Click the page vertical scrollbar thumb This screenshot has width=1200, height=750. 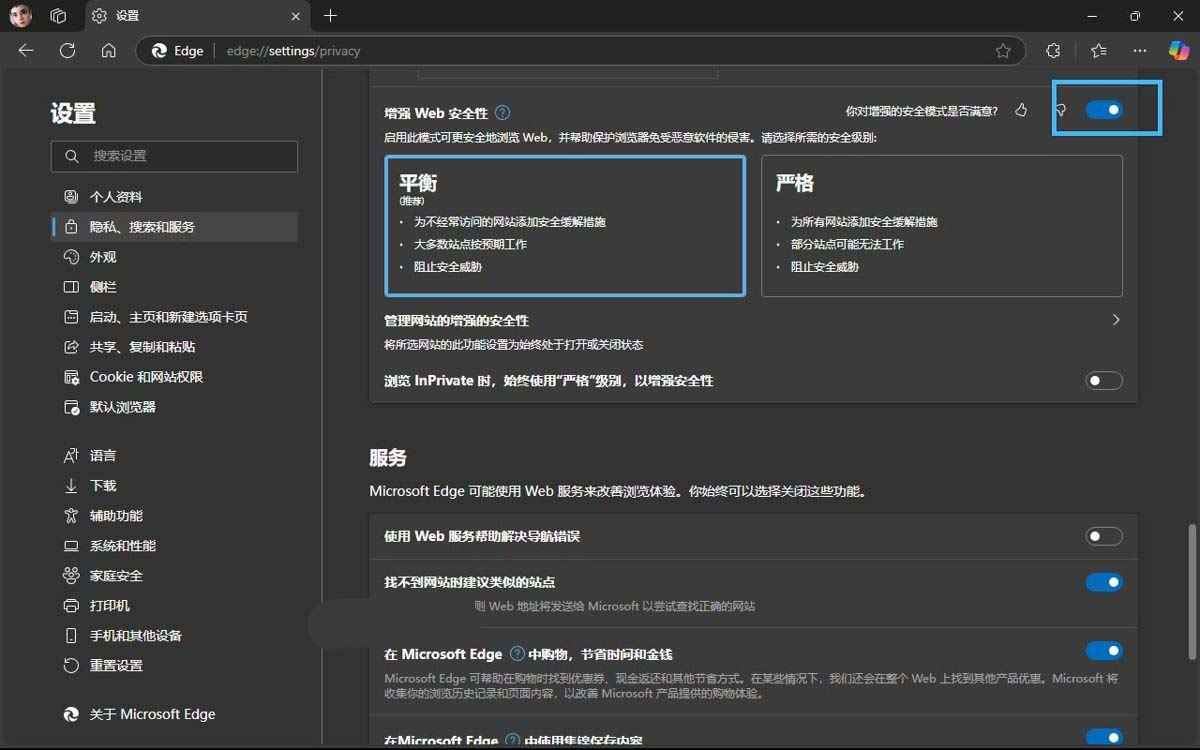[x=1191, y=590]
